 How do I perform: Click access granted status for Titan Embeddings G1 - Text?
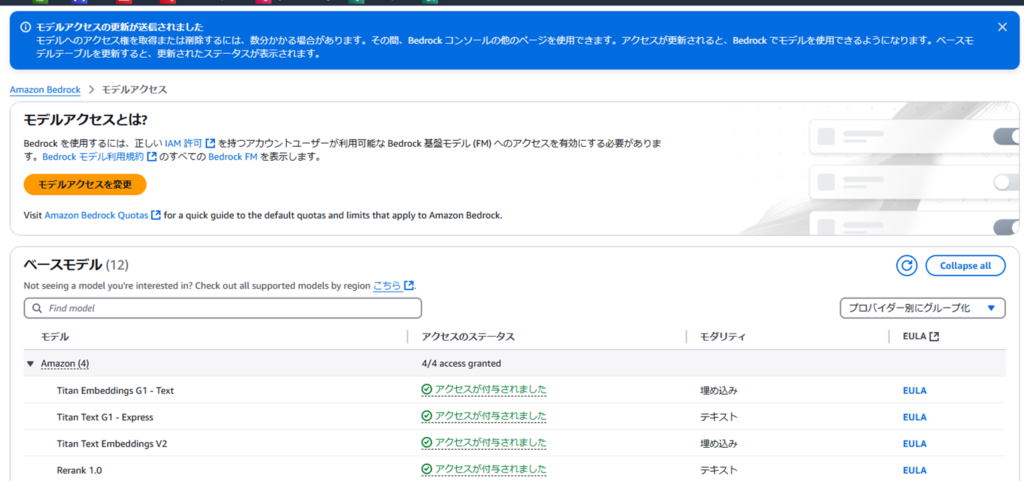pyautogui.click(x=484, y=390)
